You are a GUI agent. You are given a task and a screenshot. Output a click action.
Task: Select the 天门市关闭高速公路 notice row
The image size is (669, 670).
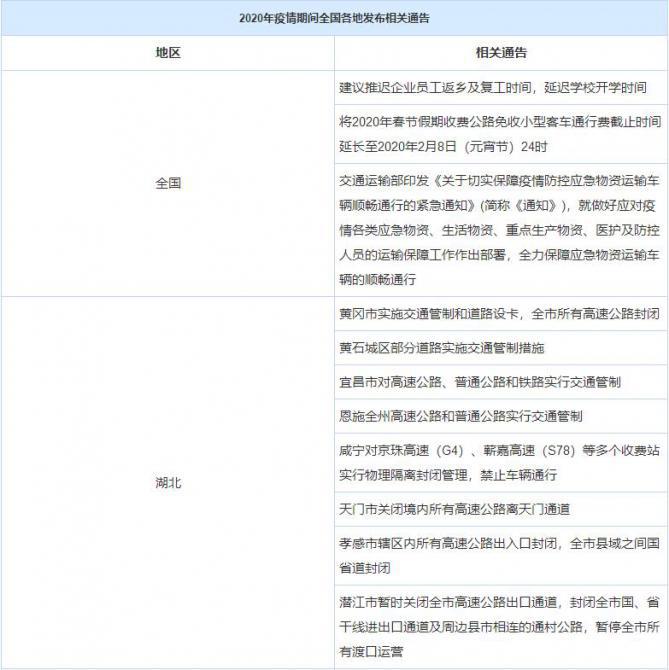coord(455,509)
